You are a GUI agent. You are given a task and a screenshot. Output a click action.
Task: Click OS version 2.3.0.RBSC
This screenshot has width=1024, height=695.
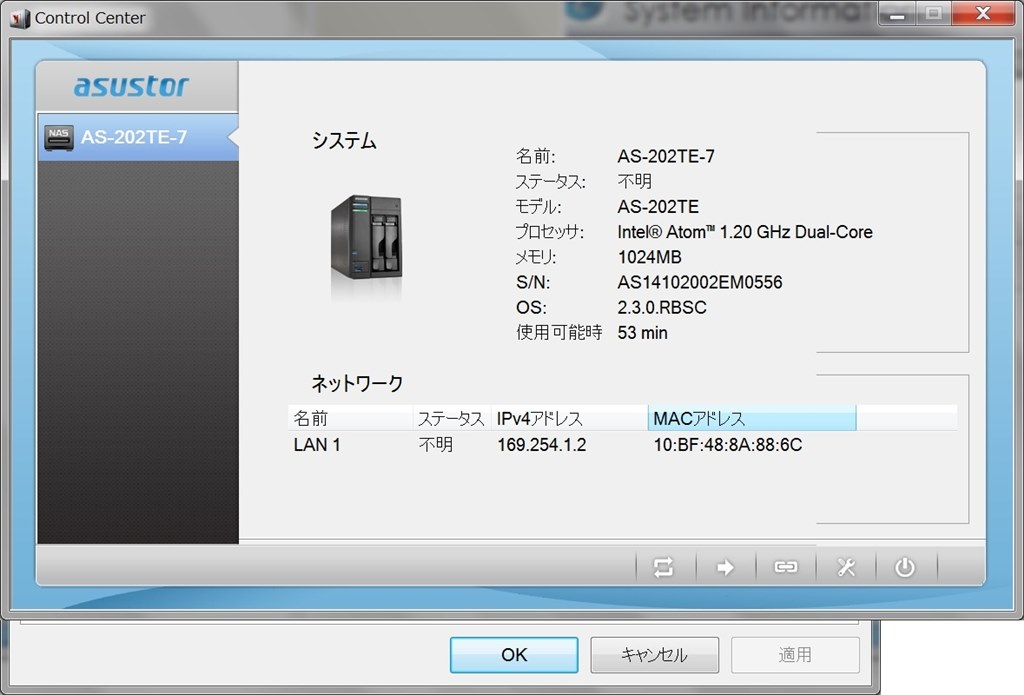click(x=662, y=307)
